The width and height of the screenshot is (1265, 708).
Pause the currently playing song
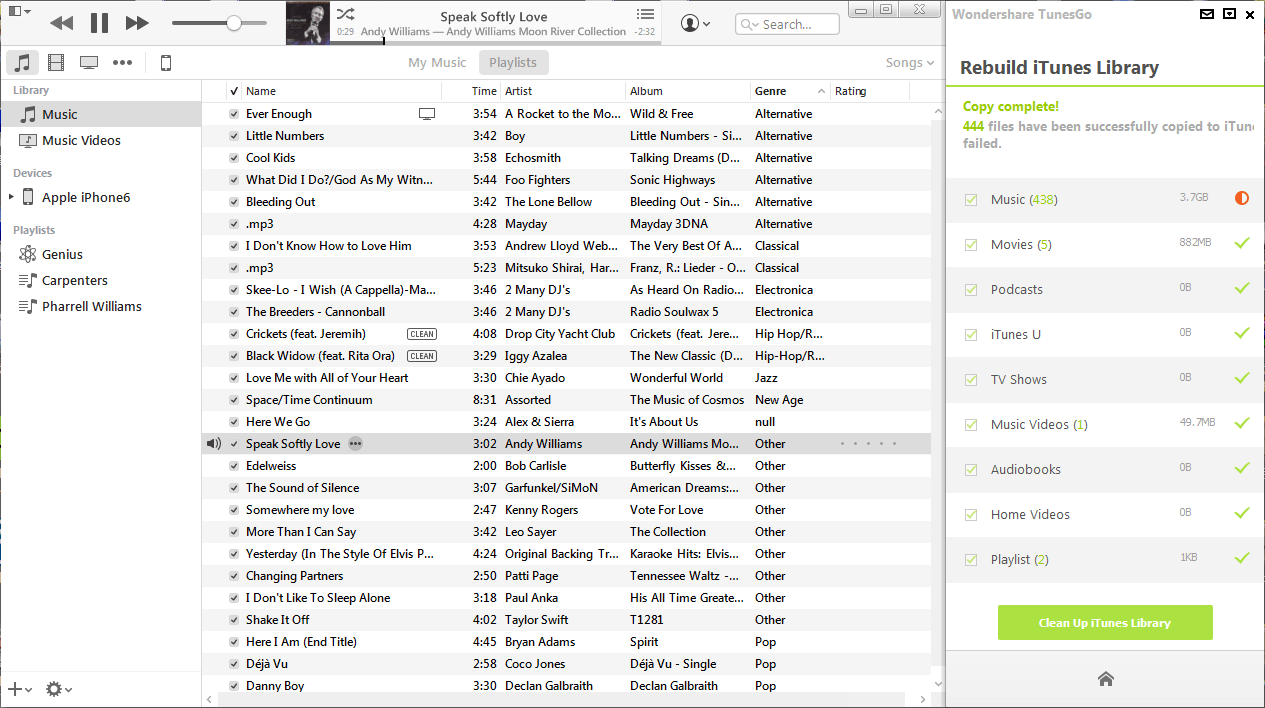pos(99,23)
